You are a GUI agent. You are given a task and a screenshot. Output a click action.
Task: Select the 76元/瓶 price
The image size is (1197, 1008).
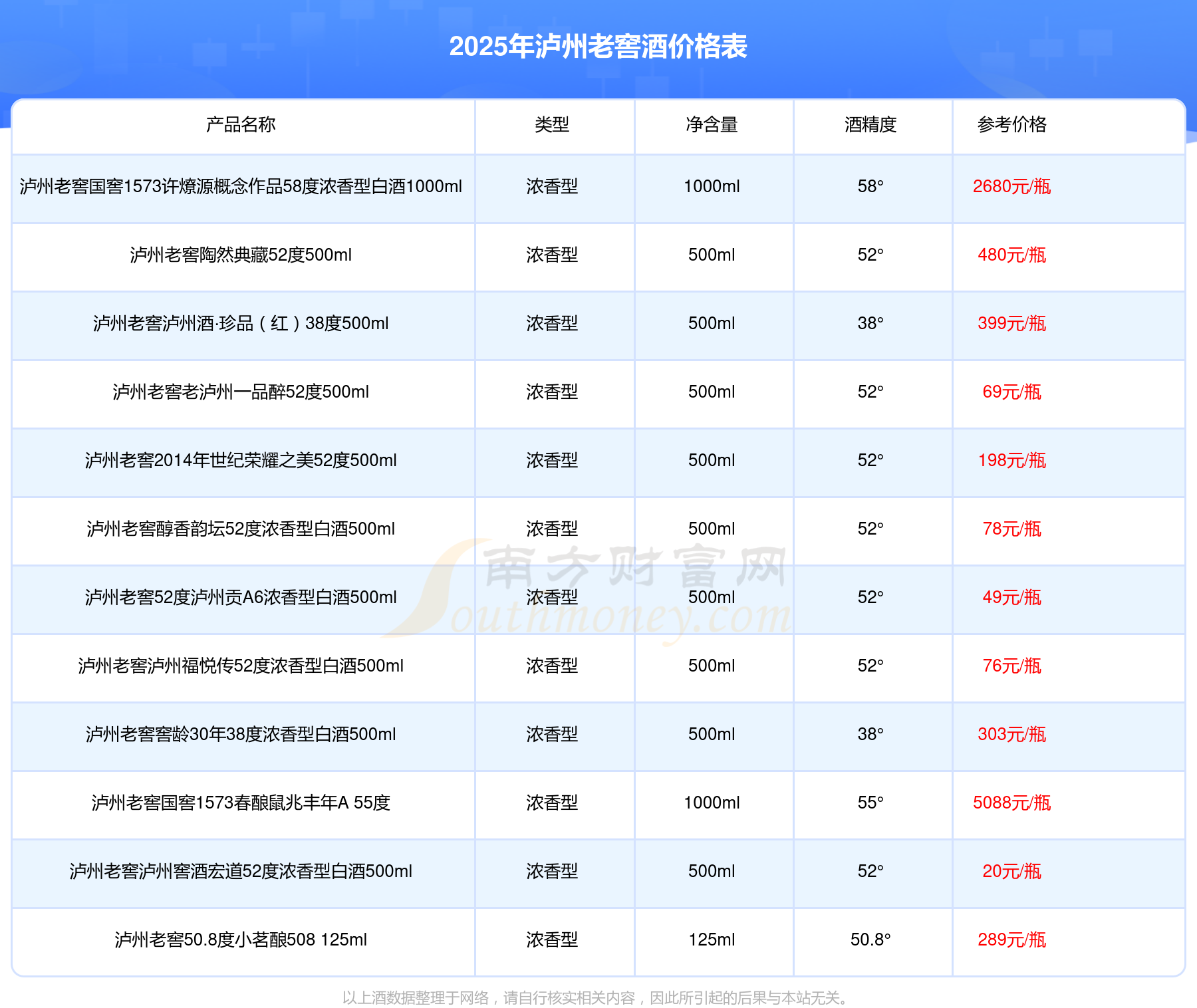pyautogui.click(x=1012, y=666)
